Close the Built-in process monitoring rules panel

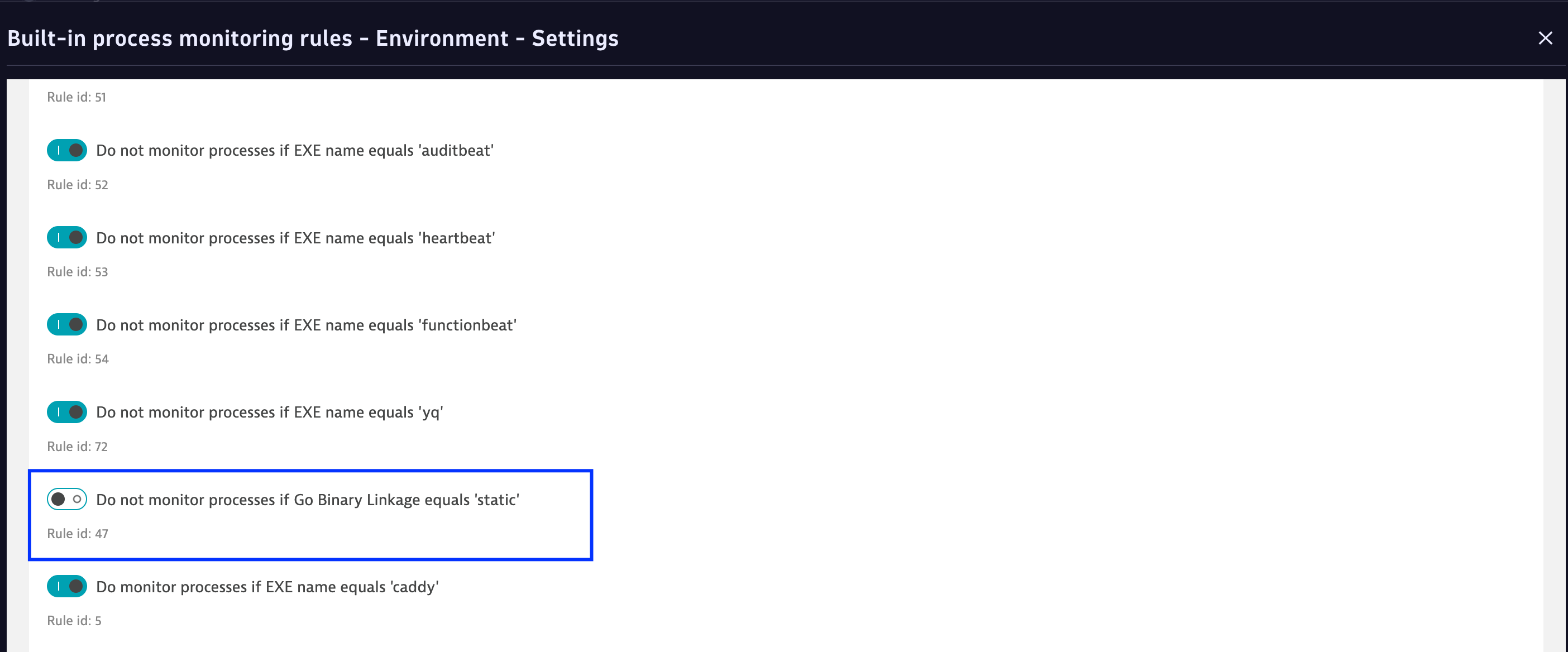pyautogui.click(x=1545, y=39)
